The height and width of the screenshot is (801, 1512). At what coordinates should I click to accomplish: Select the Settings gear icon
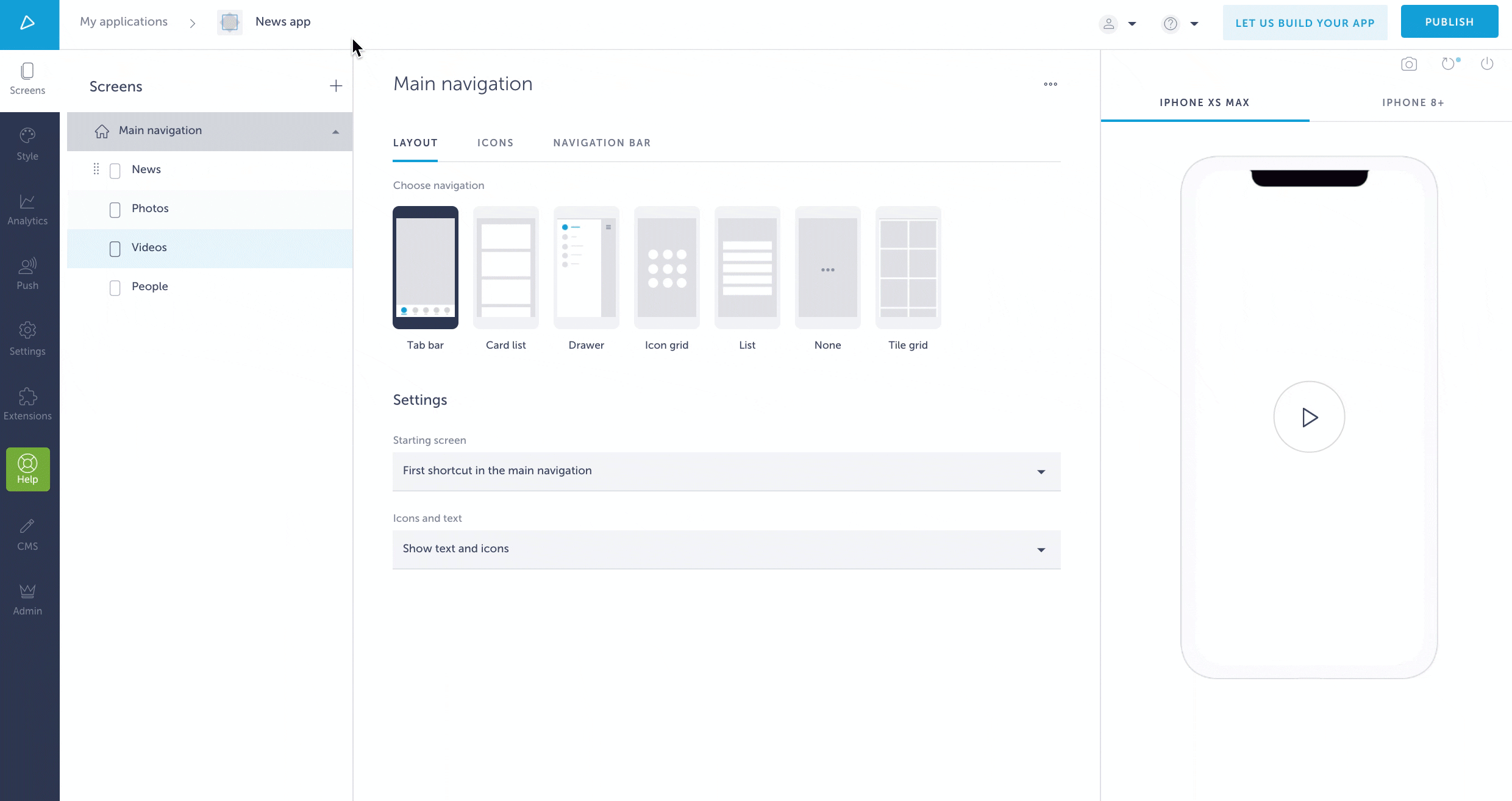(x=27, y=330)
